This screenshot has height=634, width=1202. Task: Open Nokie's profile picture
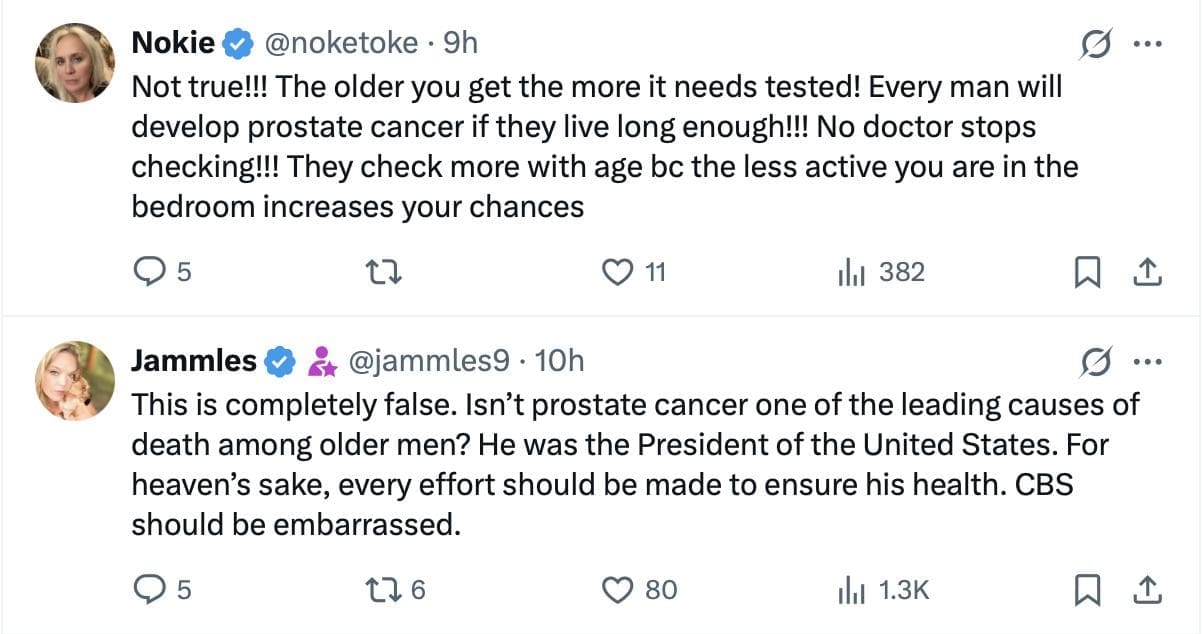click(75, 62)
